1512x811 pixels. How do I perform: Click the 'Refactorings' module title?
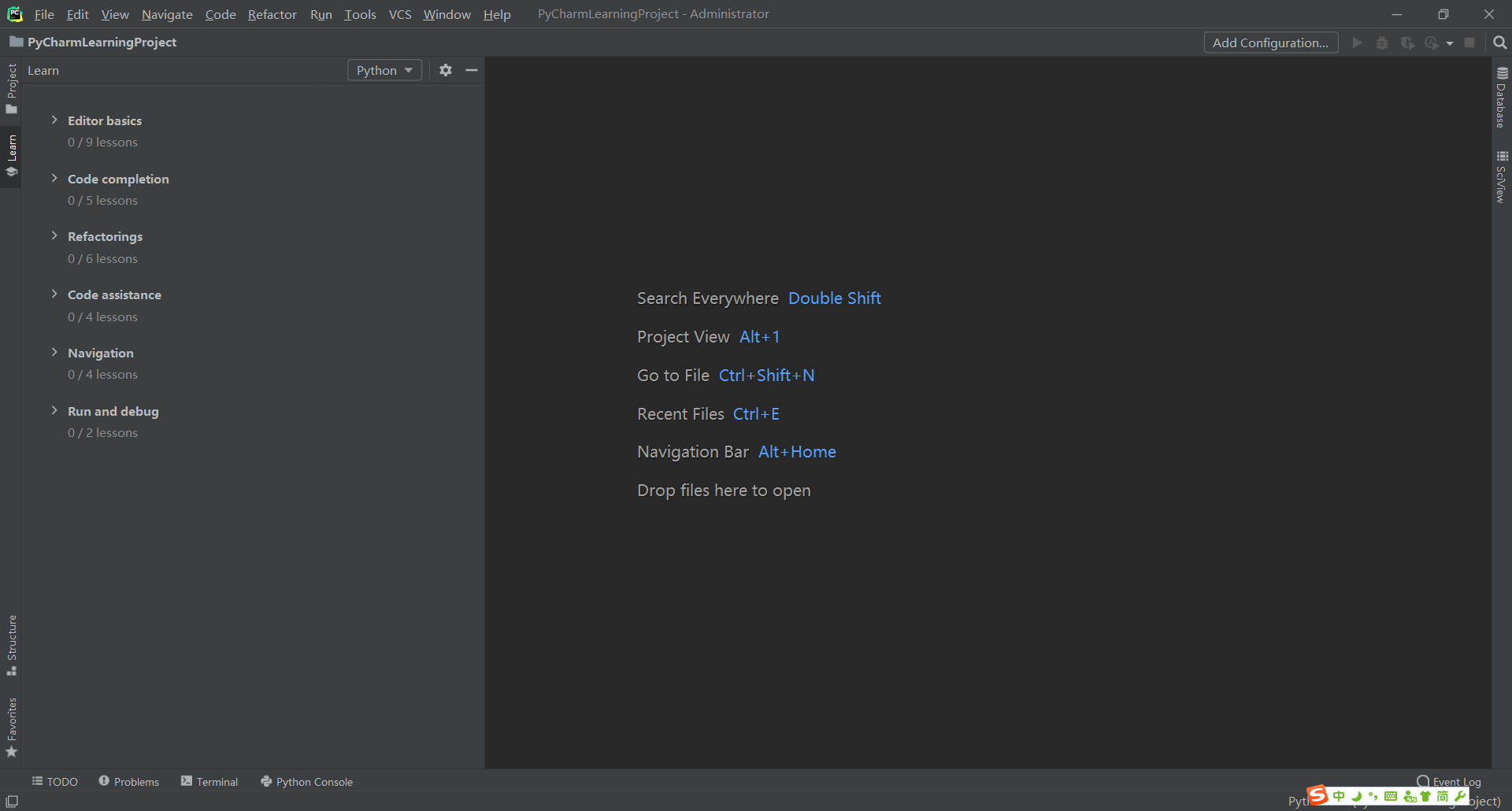tap(105, 236)
